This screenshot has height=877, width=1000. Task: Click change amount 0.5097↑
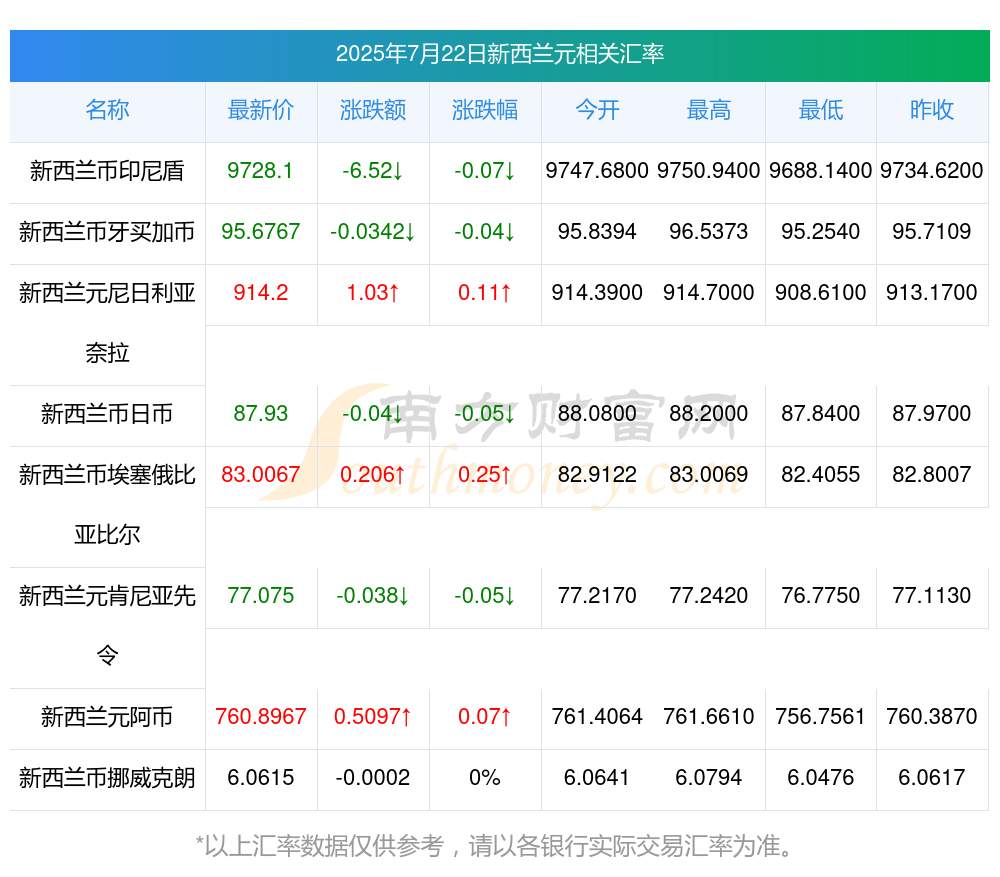tap(372, 716)
